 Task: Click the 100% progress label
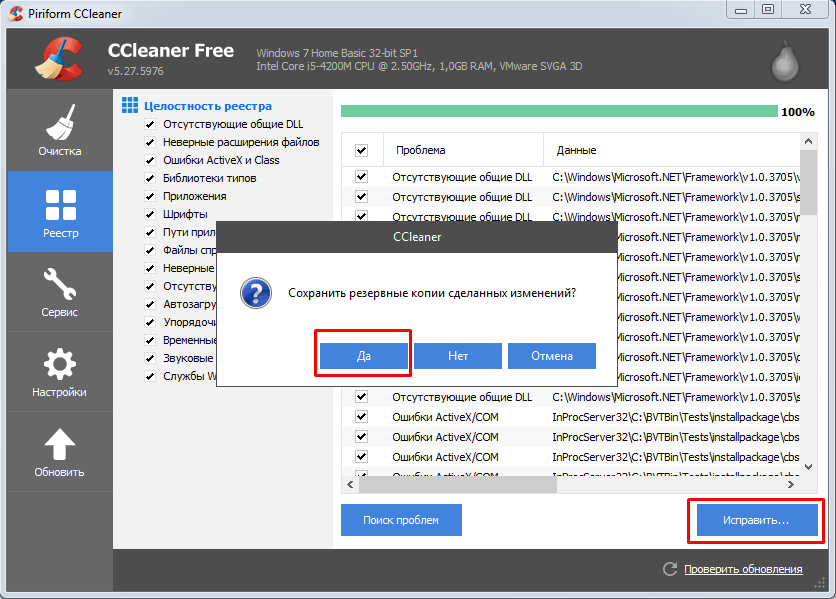[798, 111]
